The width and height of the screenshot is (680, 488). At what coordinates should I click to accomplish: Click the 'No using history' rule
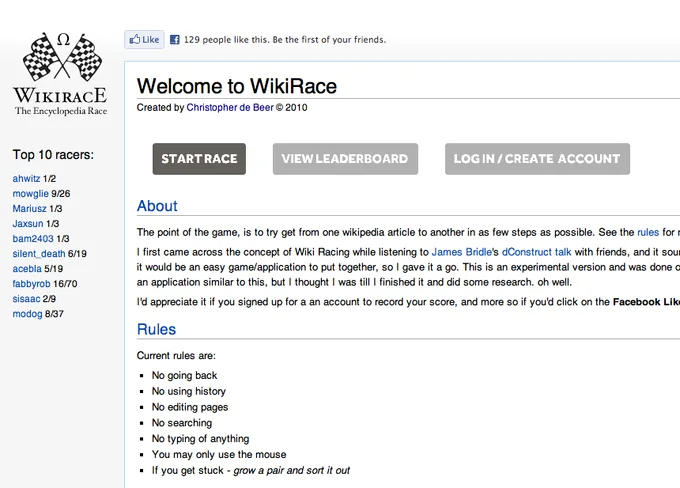189,391
